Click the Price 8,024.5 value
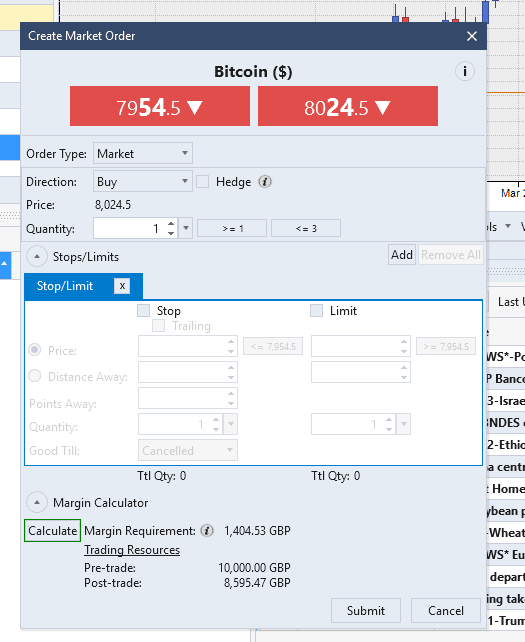 [x=113, y=205]
